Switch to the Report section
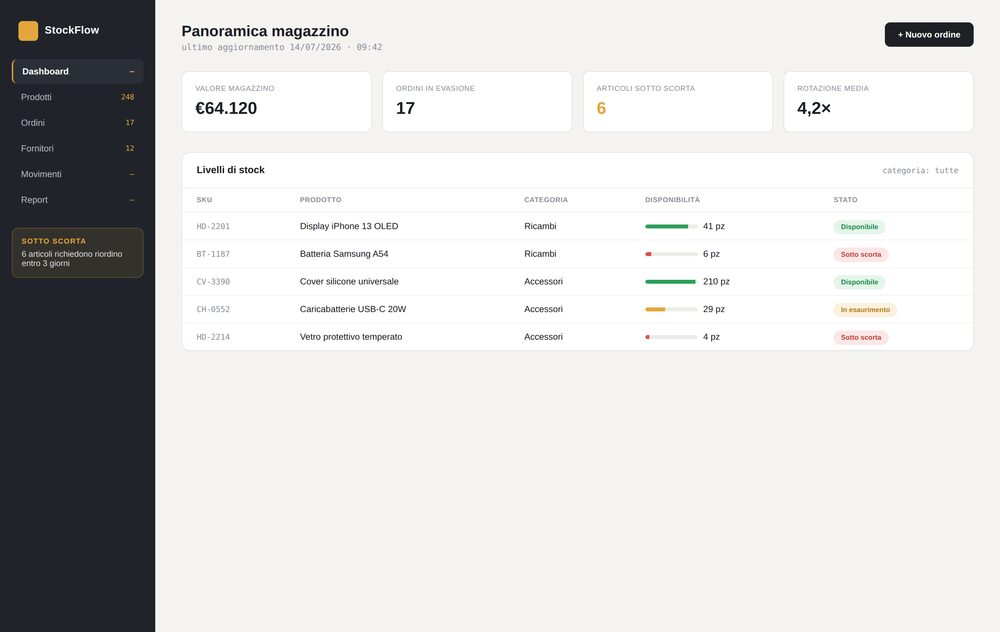The height and width of the screenshot is (632, 1000). 77,200
